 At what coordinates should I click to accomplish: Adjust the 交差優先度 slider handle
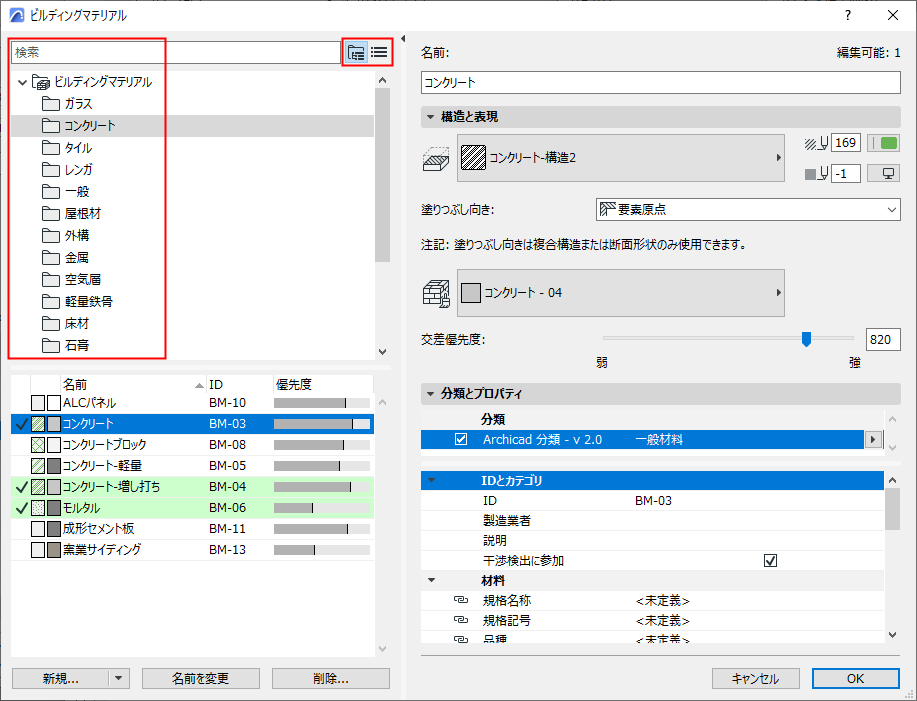806,339
